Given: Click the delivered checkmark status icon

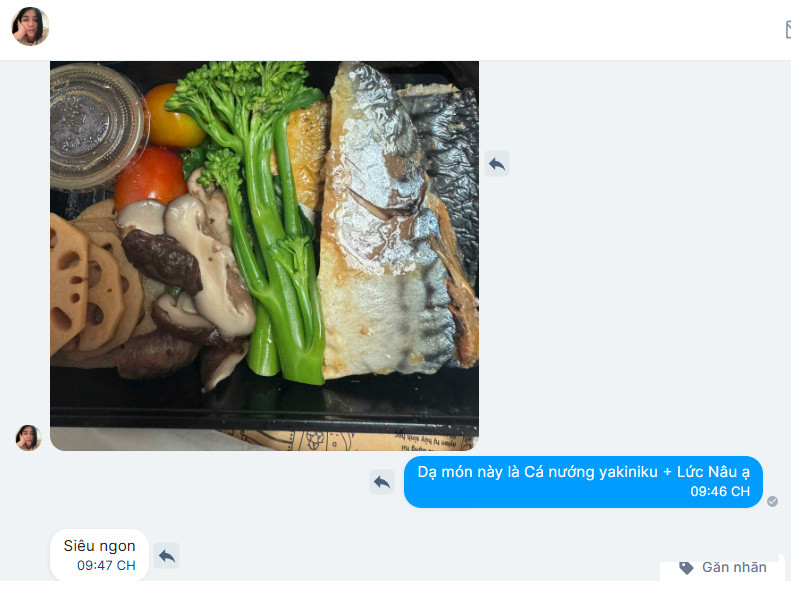Looking at the screenshot, I should [x=772, y=501].
